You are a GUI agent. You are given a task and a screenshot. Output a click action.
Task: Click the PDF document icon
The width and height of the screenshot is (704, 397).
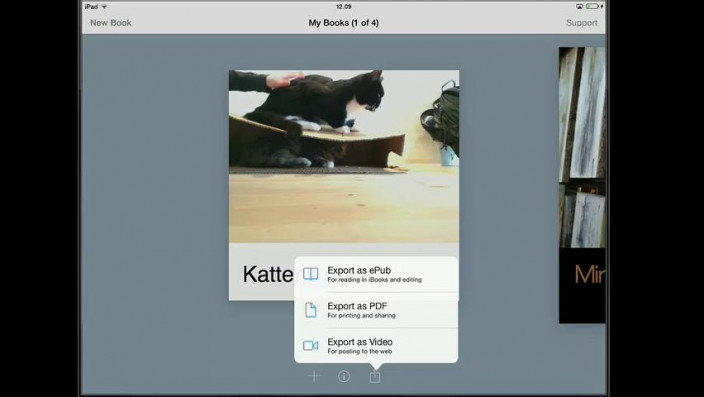click(311, 310)
